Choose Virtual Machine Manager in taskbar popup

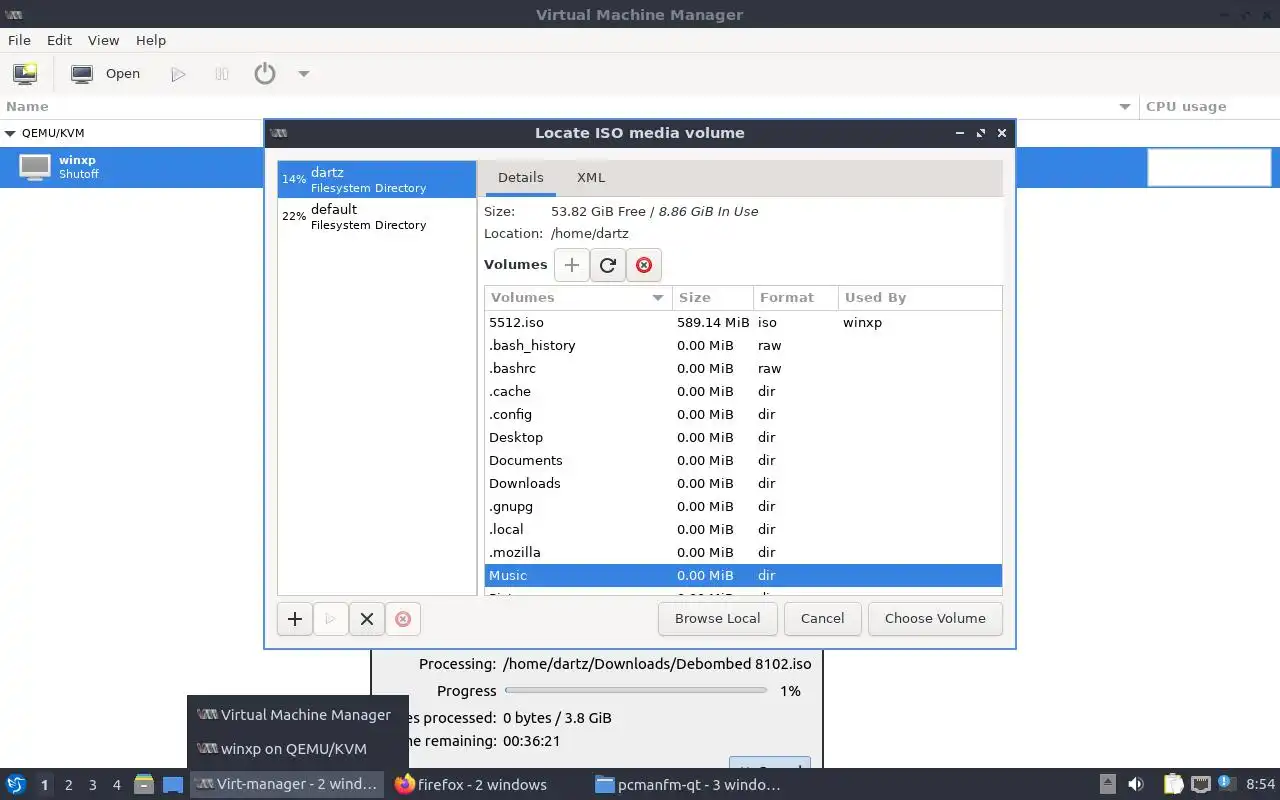pyautogui.click(x=298, y=715)
